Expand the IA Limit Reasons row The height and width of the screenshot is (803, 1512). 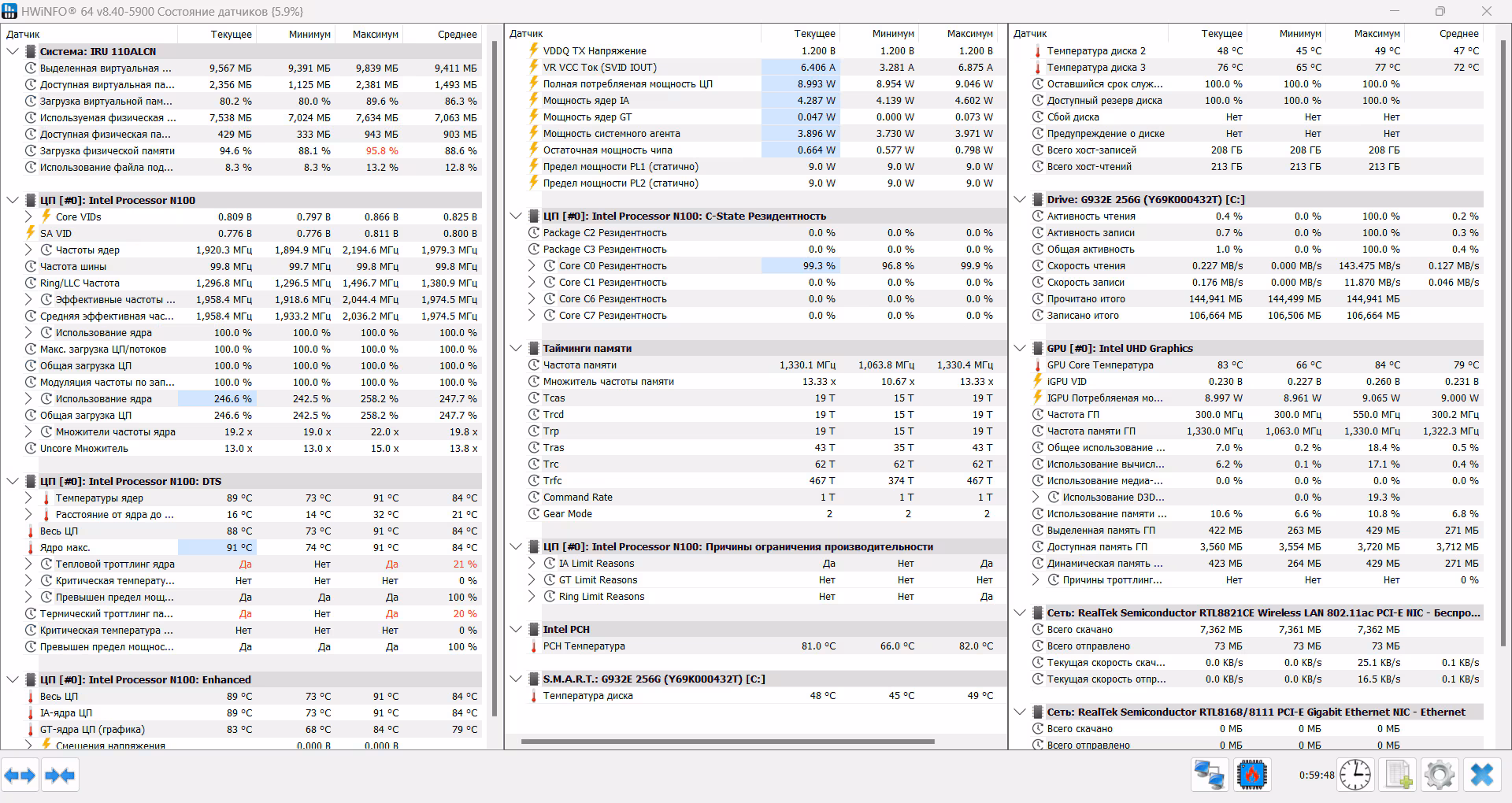532,564
